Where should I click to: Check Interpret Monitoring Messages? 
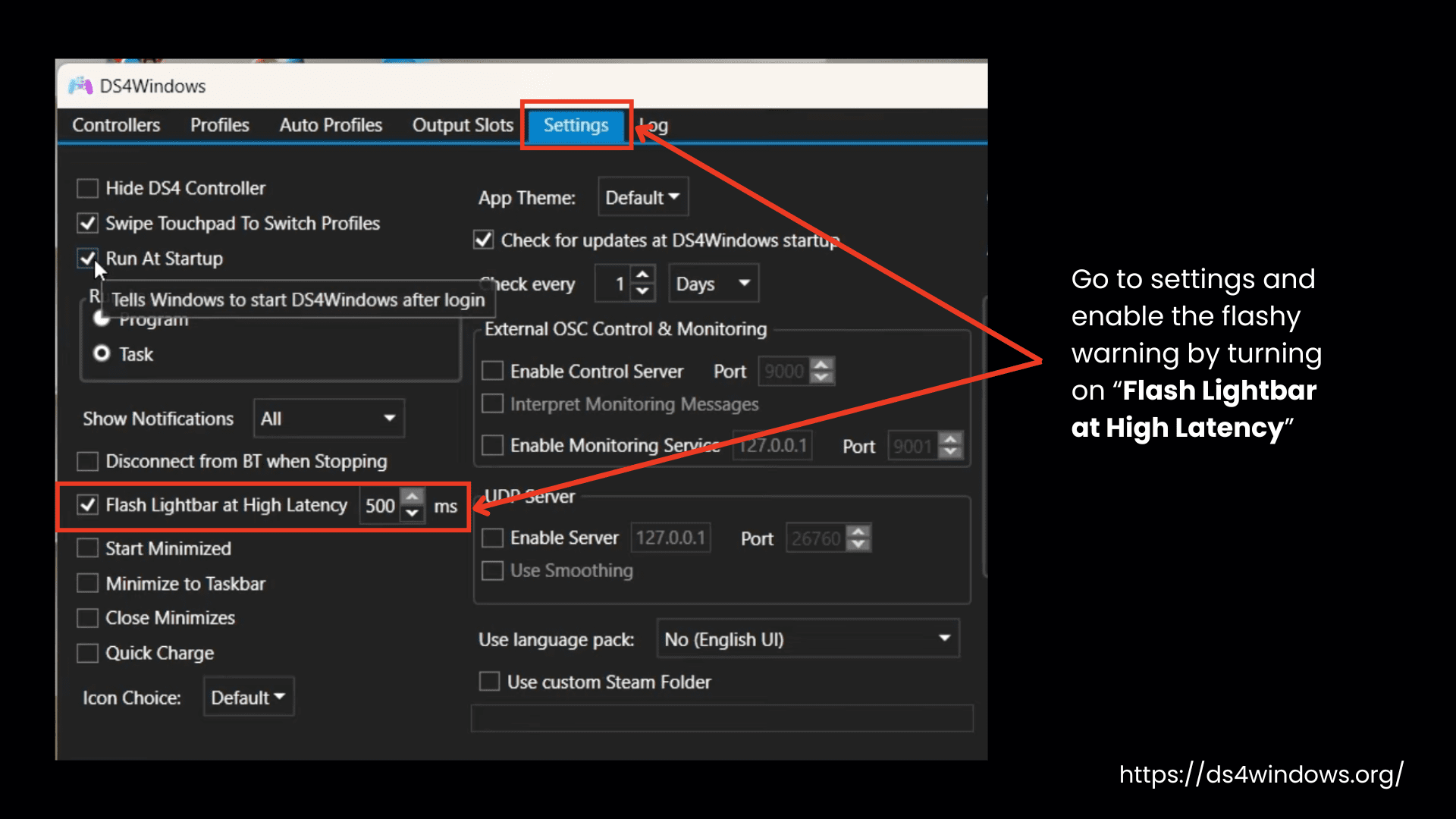(493, 403)
